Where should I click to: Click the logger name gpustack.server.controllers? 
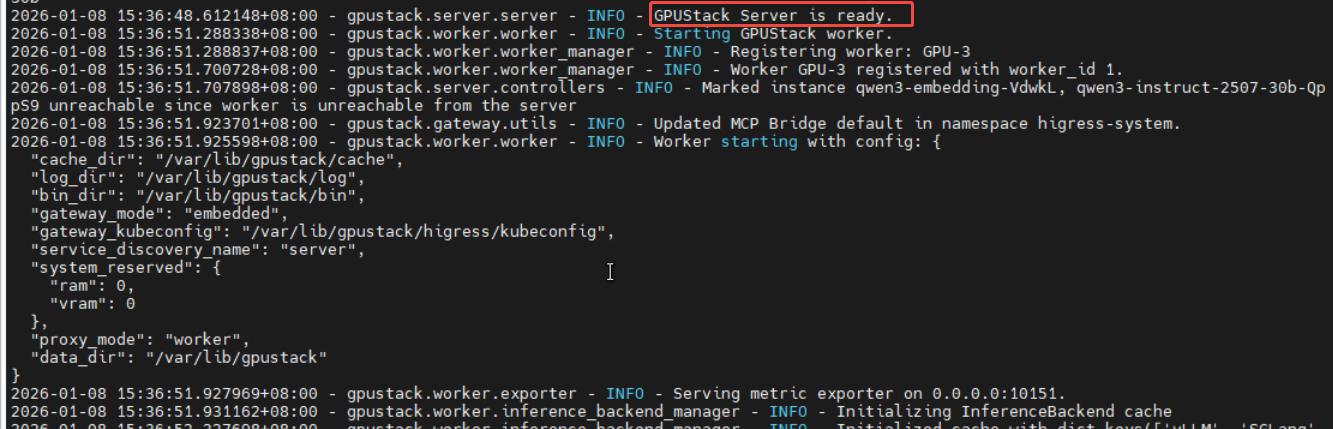coord(476,87)
